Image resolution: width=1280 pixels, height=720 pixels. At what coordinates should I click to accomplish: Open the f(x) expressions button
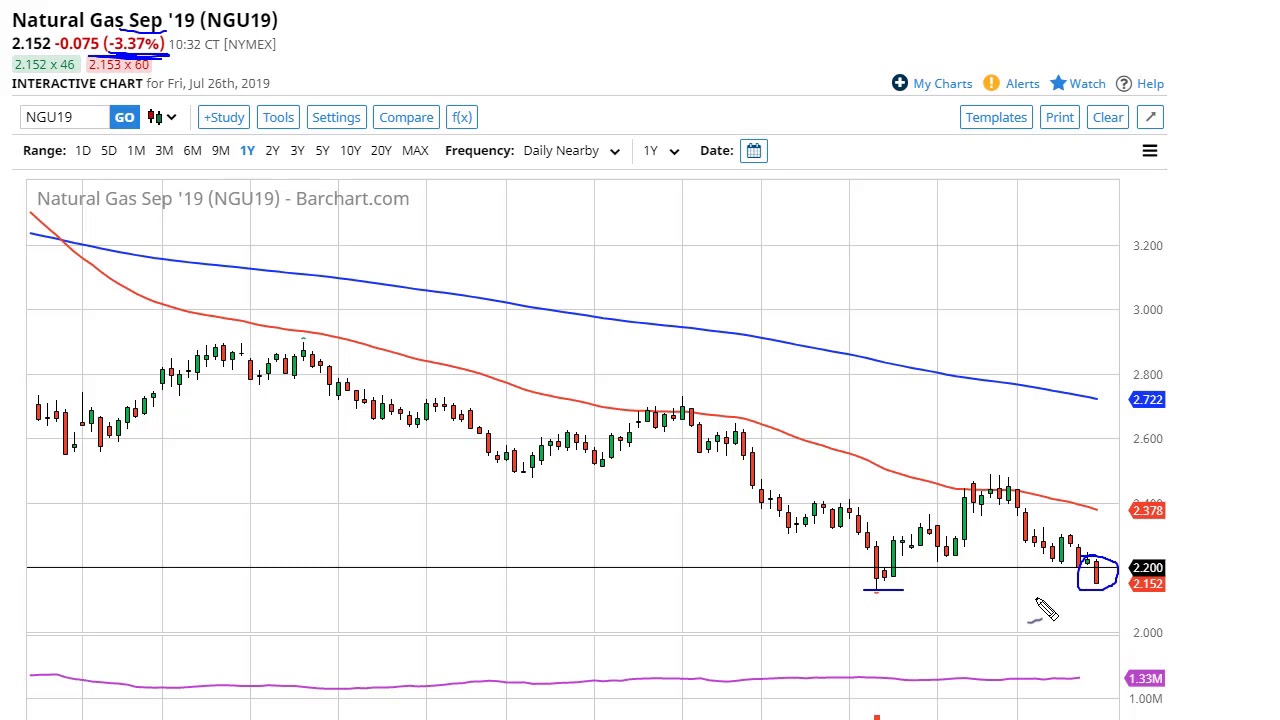click(x=461, y=117)
